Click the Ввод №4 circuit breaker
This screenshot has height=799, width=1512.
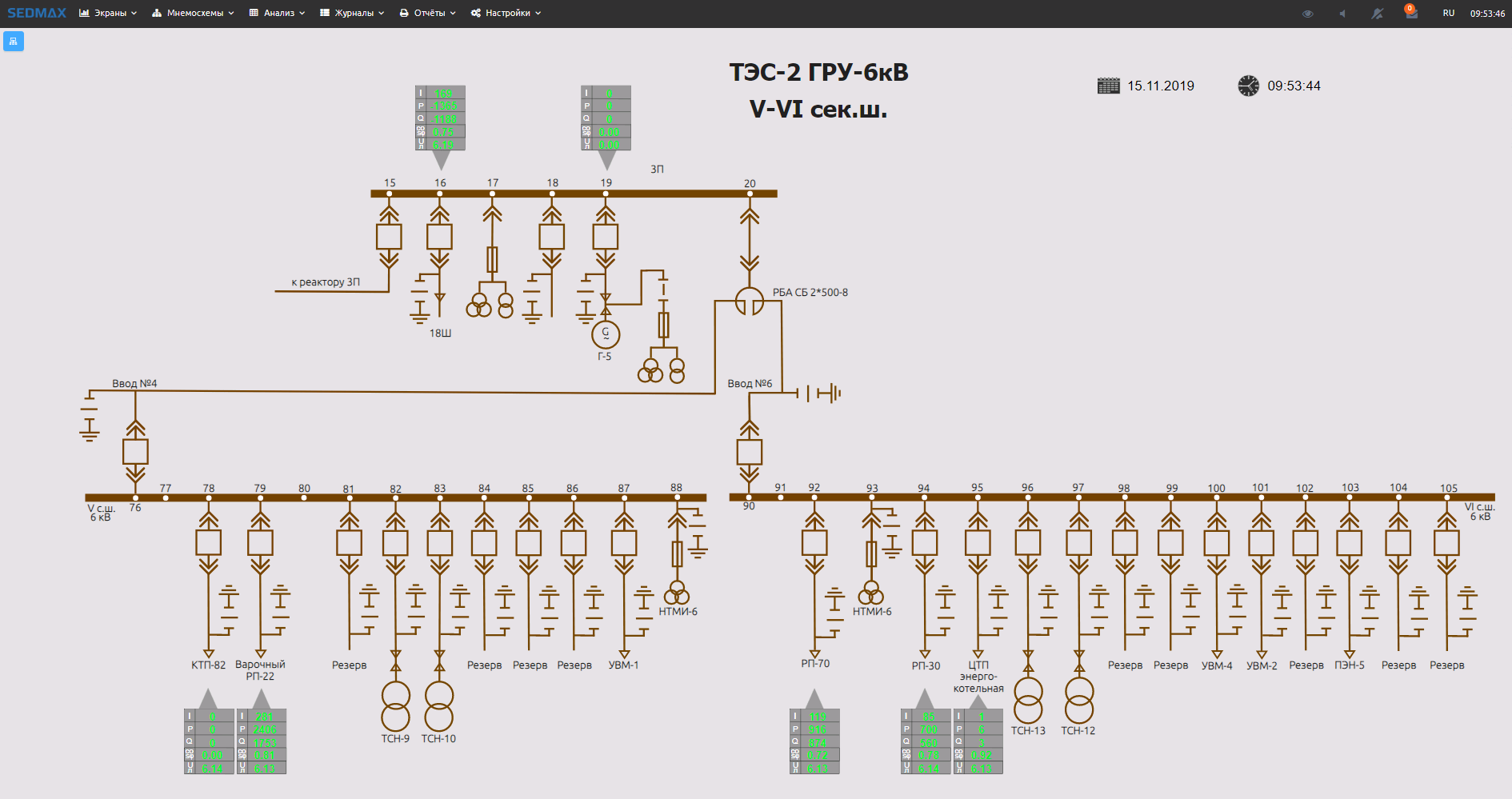(135, 452)
